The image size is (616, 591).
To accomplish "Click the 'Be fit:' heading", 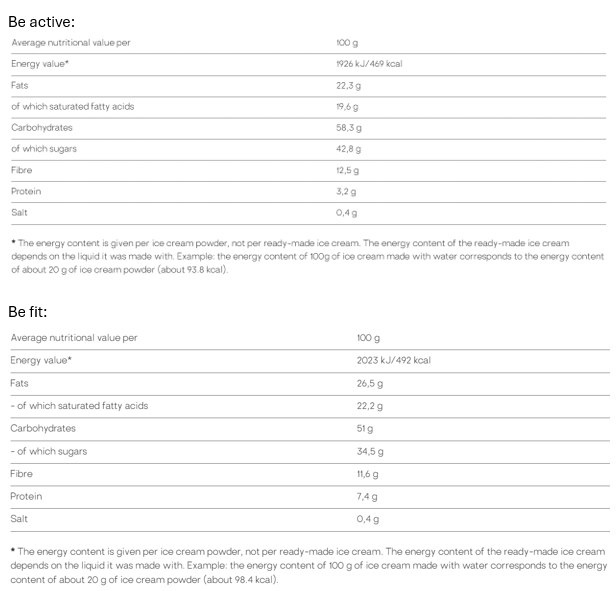I will [28, 312].
